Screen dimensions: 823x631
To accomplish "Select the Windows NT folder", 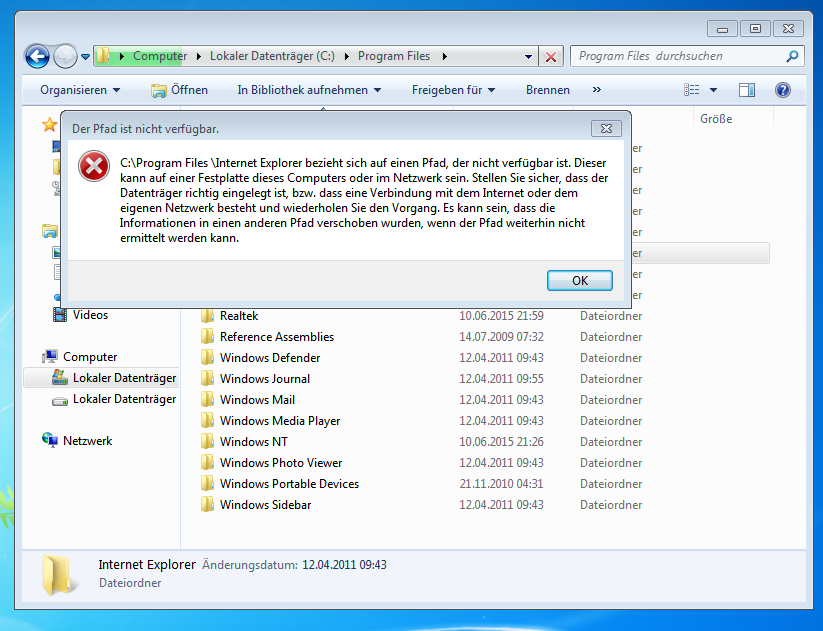I will coord(254,442).
